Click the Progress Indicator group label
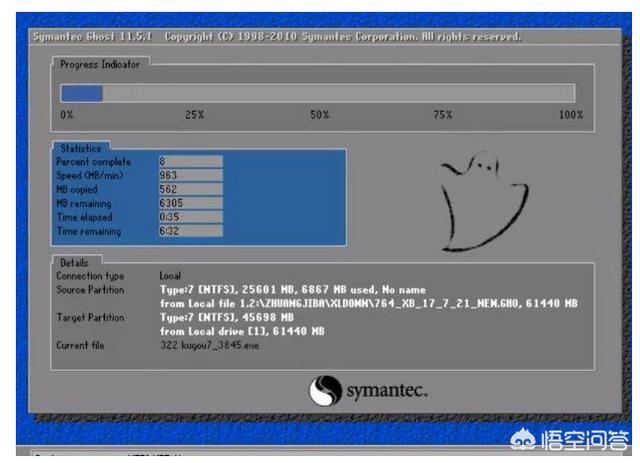The width and height of the screenshot is (640, 463). 100,64
